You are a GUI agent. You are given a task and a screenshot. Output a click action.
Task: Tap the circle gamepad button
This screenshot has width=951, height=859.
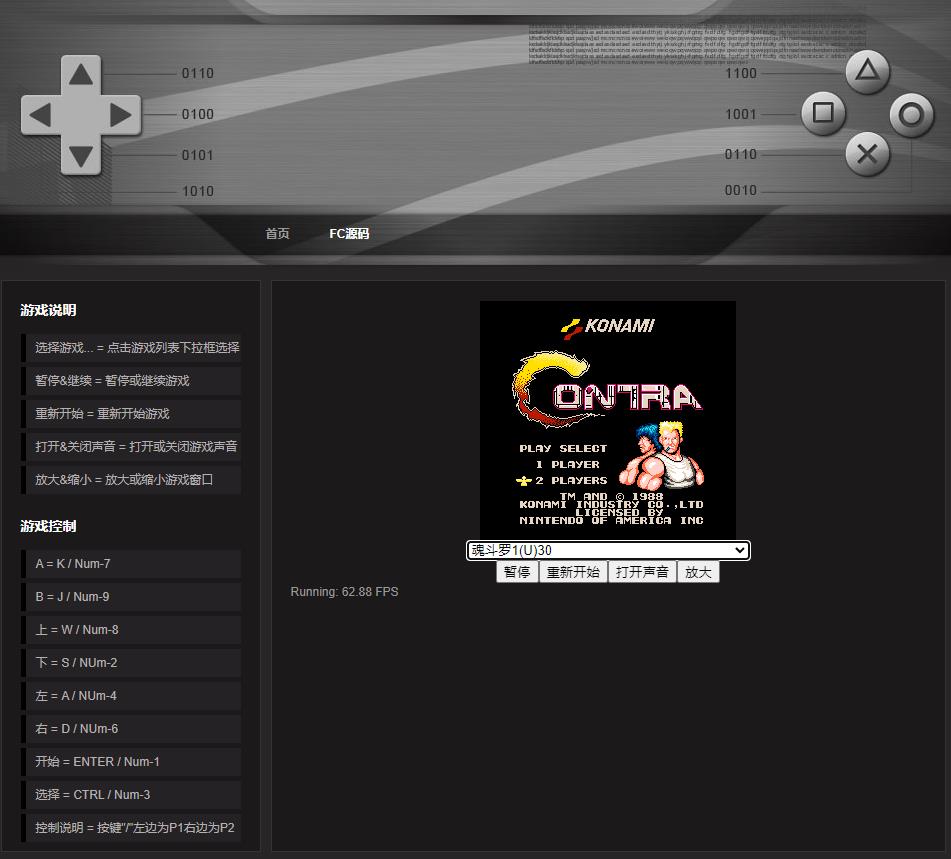point(911,115)
